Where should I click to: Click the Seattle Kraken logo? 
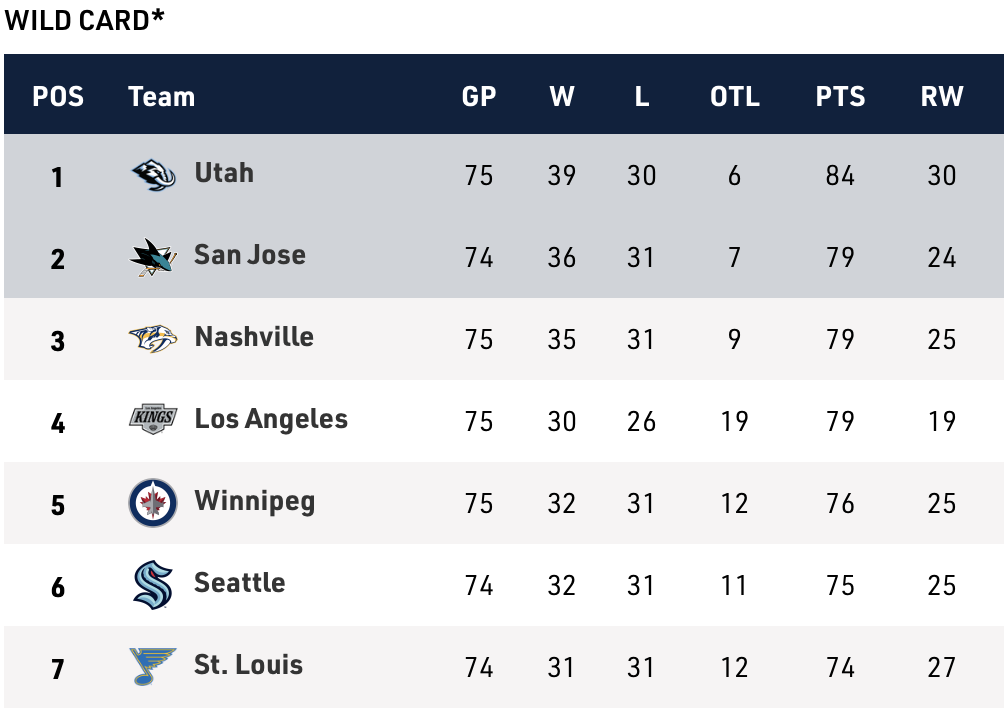point(153,584)
